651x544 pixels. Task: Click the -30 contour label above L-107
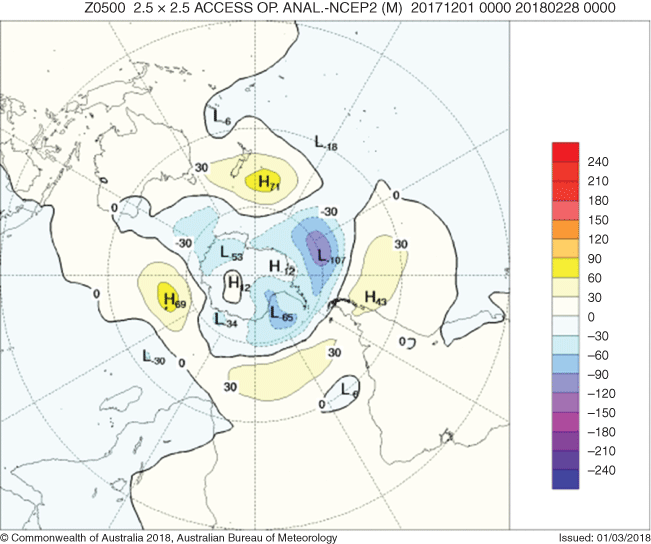point(329,212)
